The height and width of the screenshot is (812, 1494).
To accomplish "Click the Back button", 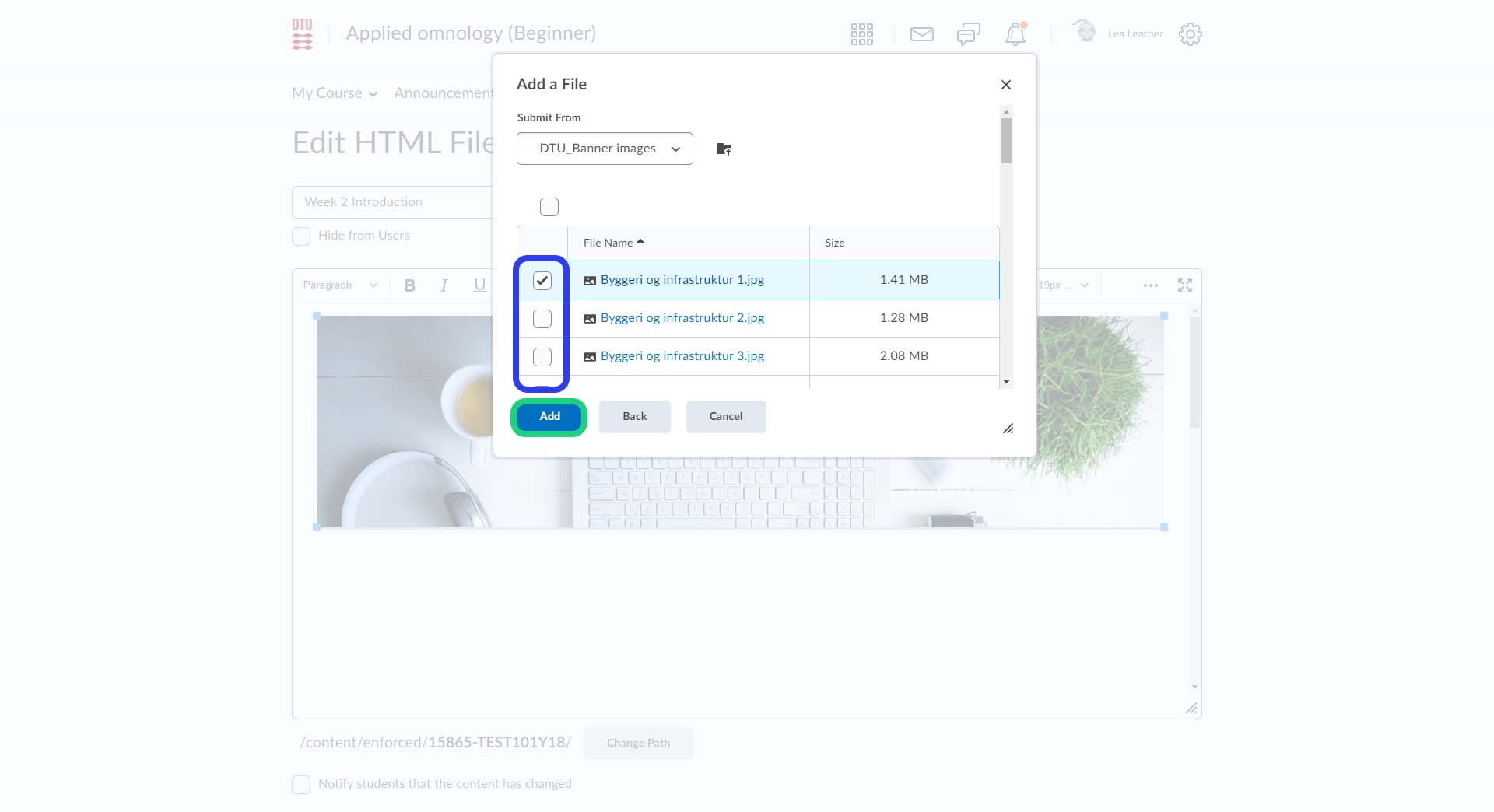I will pos(634,417).
